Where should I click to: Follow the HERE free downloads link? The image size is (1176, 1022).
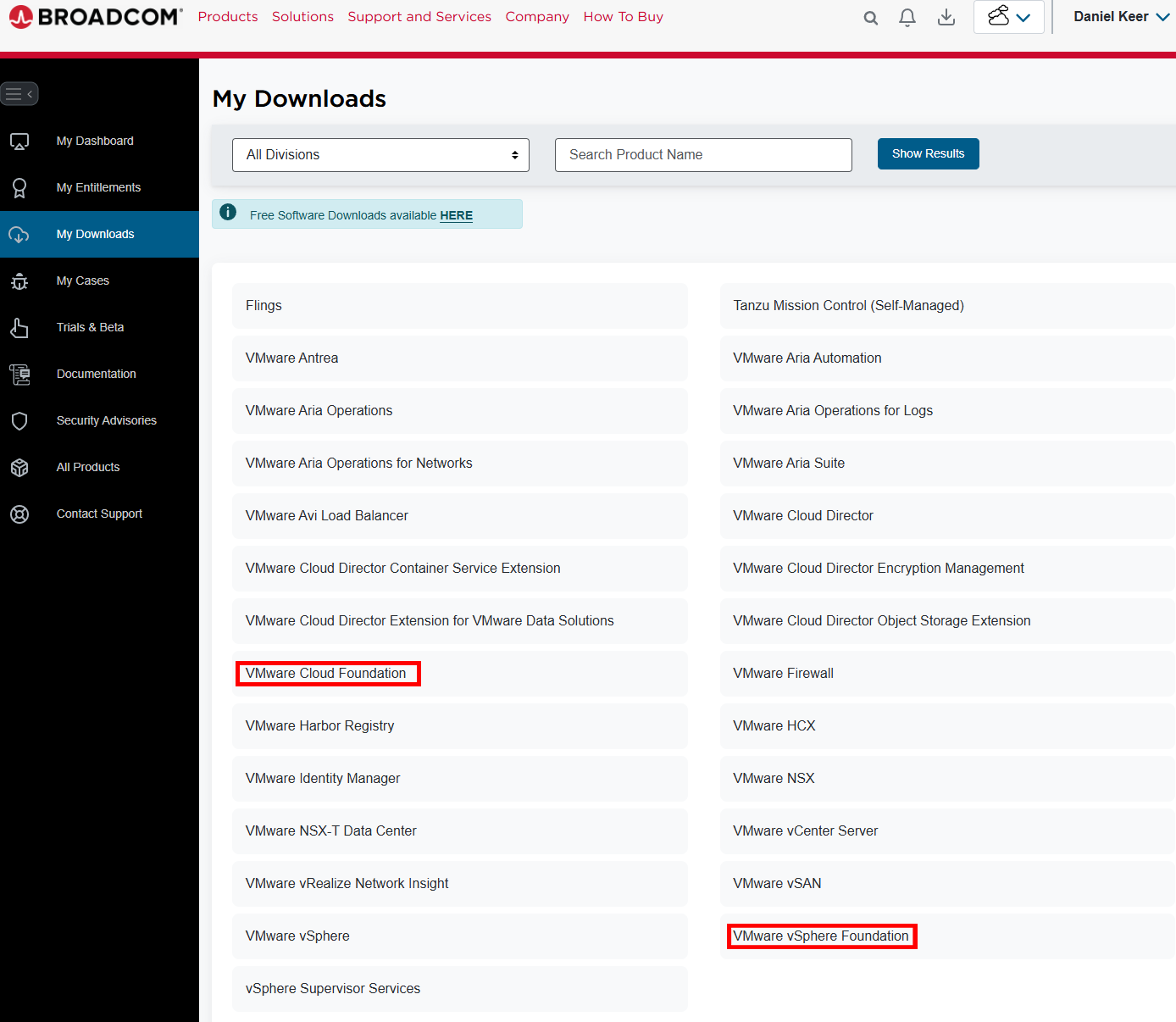click(456, 215)
